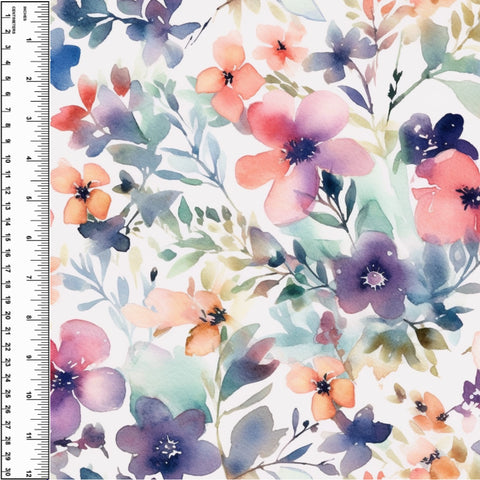Click the 30 centimeter number on the ruler
The width and height of the screenshot is (480, 480).
8,472
